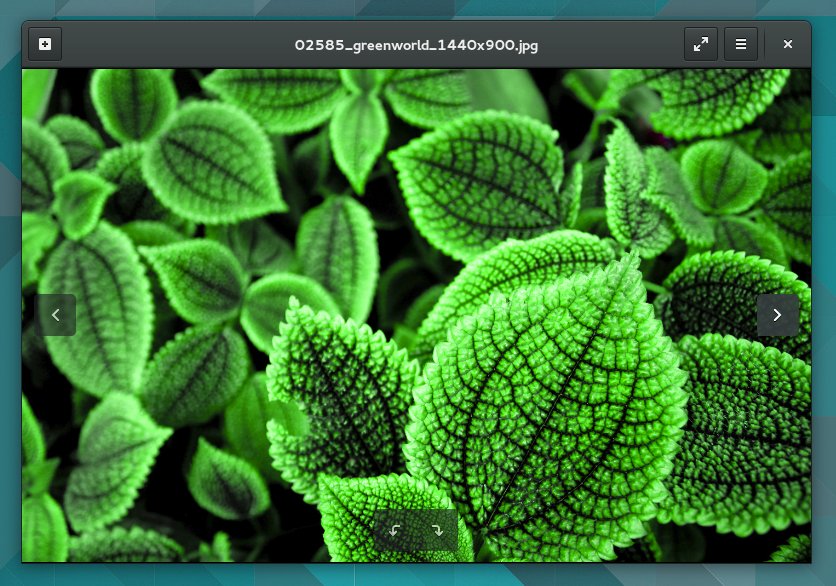
Task: Click title 02585_greenworld_1440x900.jpg
Action: point(416,45)
